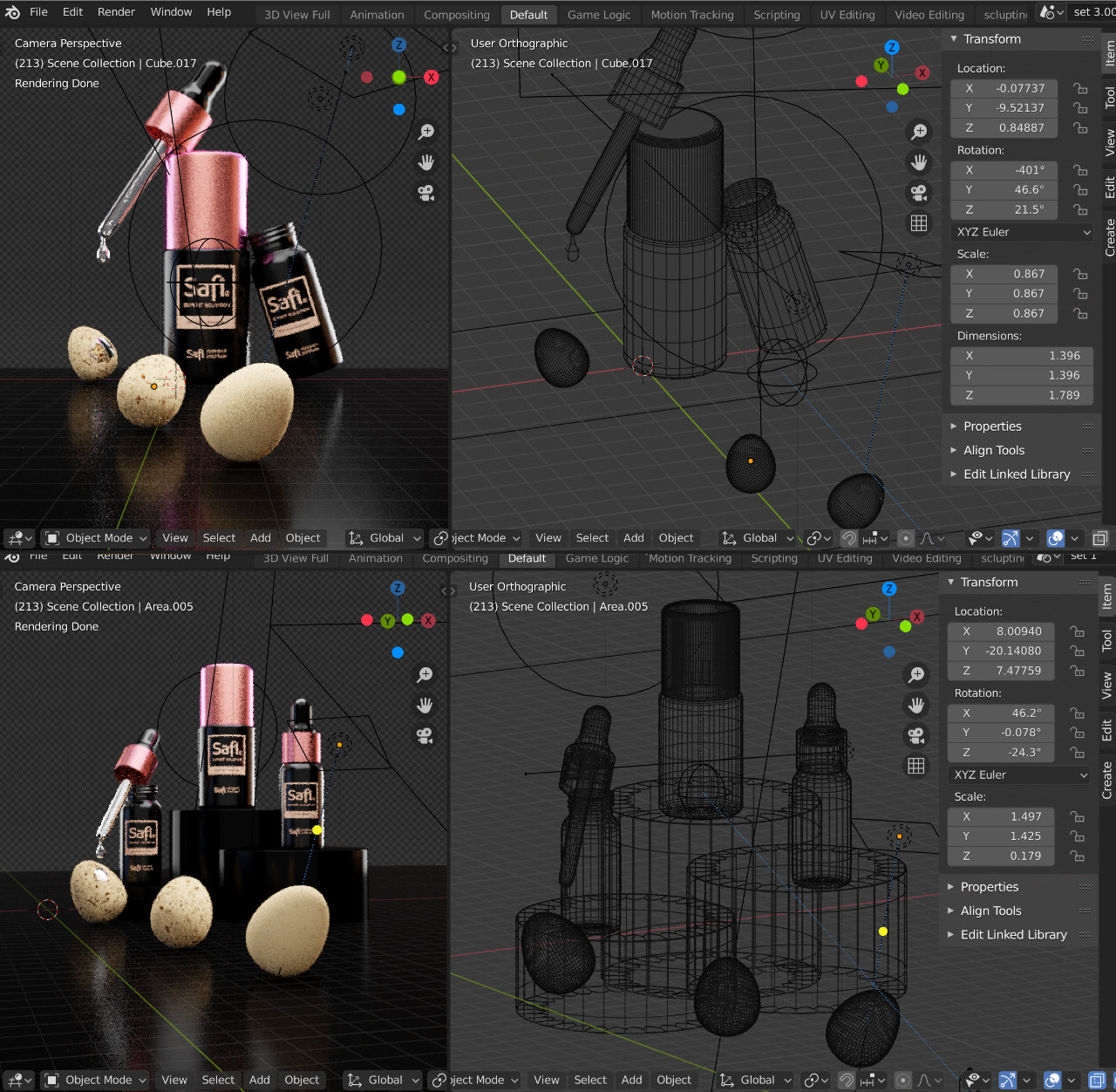Open XYZ Euler dropdown below rotation 21.5°
This screenshot has width=1116, height=1092.
1022,232
